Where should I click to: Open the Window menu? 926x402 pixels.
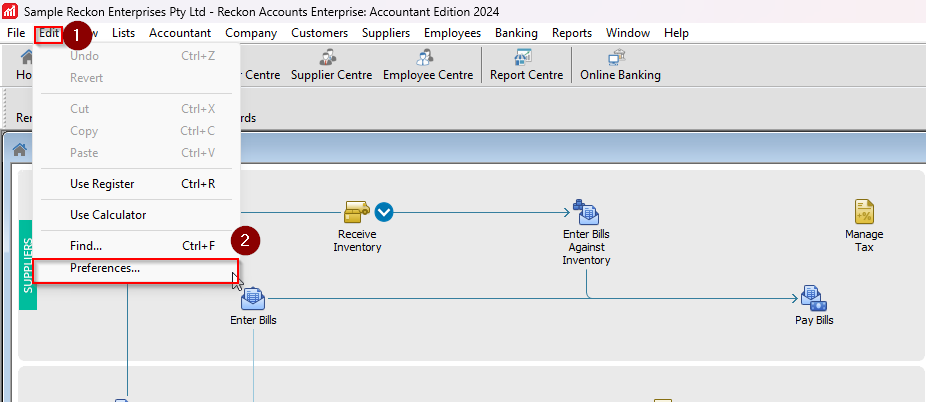point(628,33)
